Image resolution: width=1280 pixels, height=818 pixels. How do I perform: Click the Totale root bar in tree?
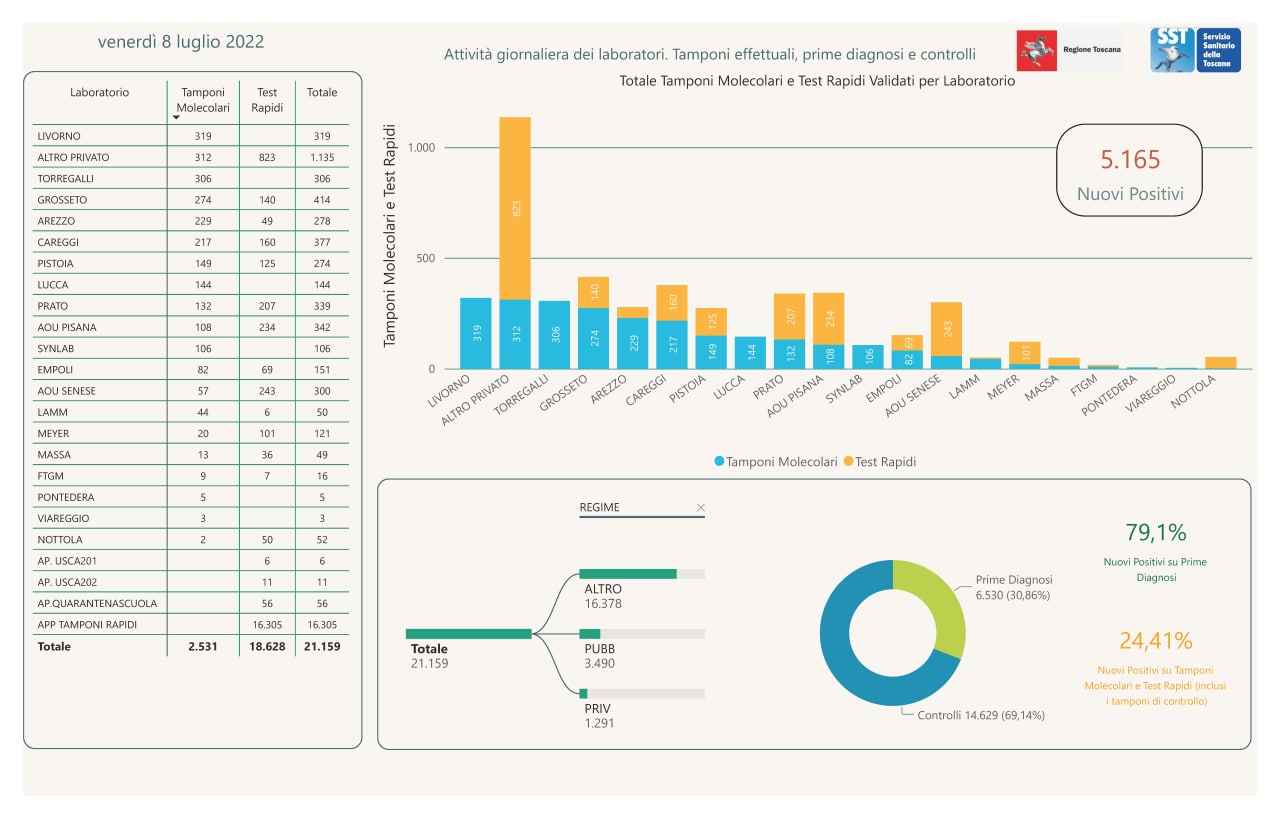pyautogui.click(x=468, y=634)
